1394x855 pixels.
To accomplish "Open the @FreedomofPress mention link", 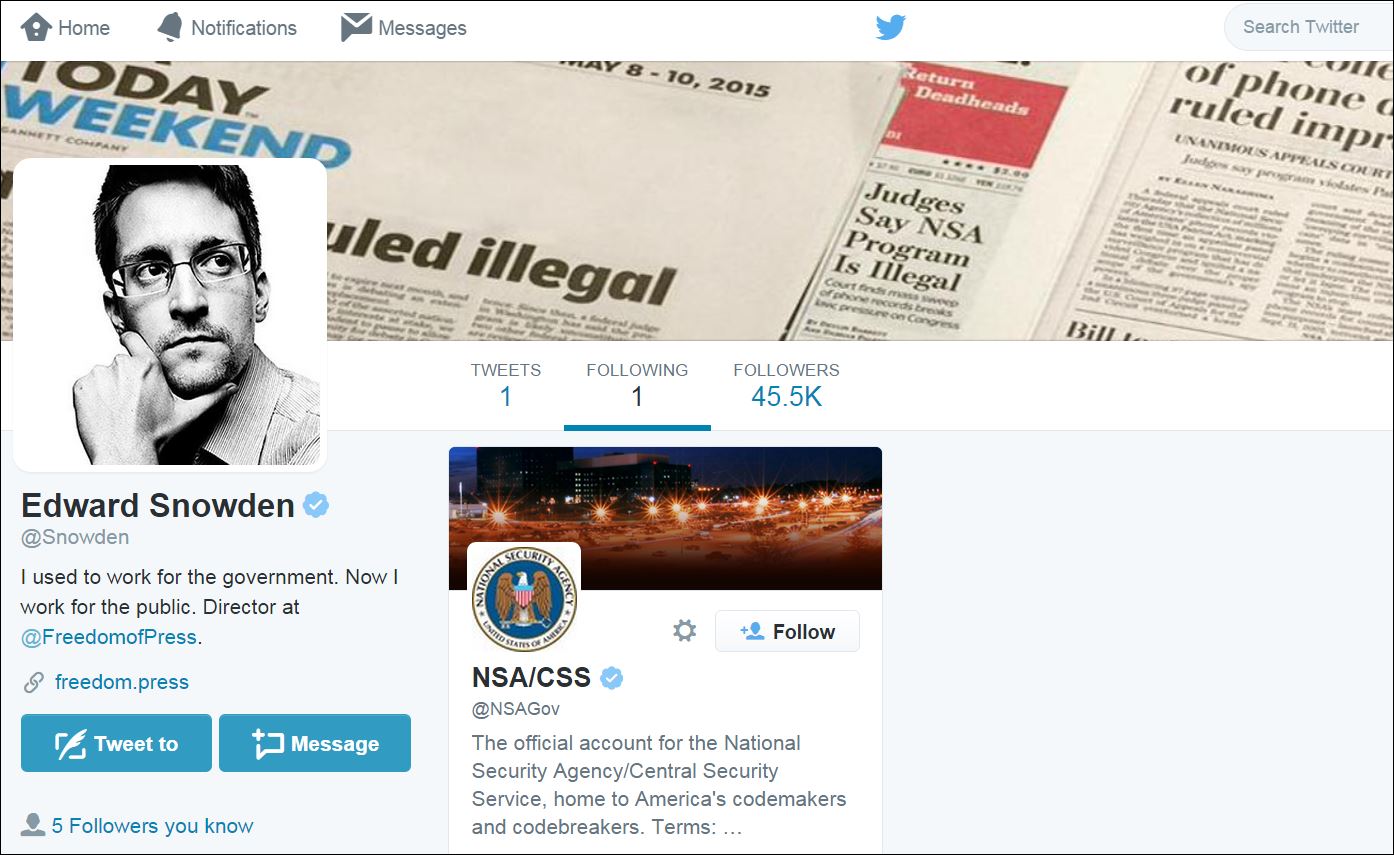I will pos(110,636).
